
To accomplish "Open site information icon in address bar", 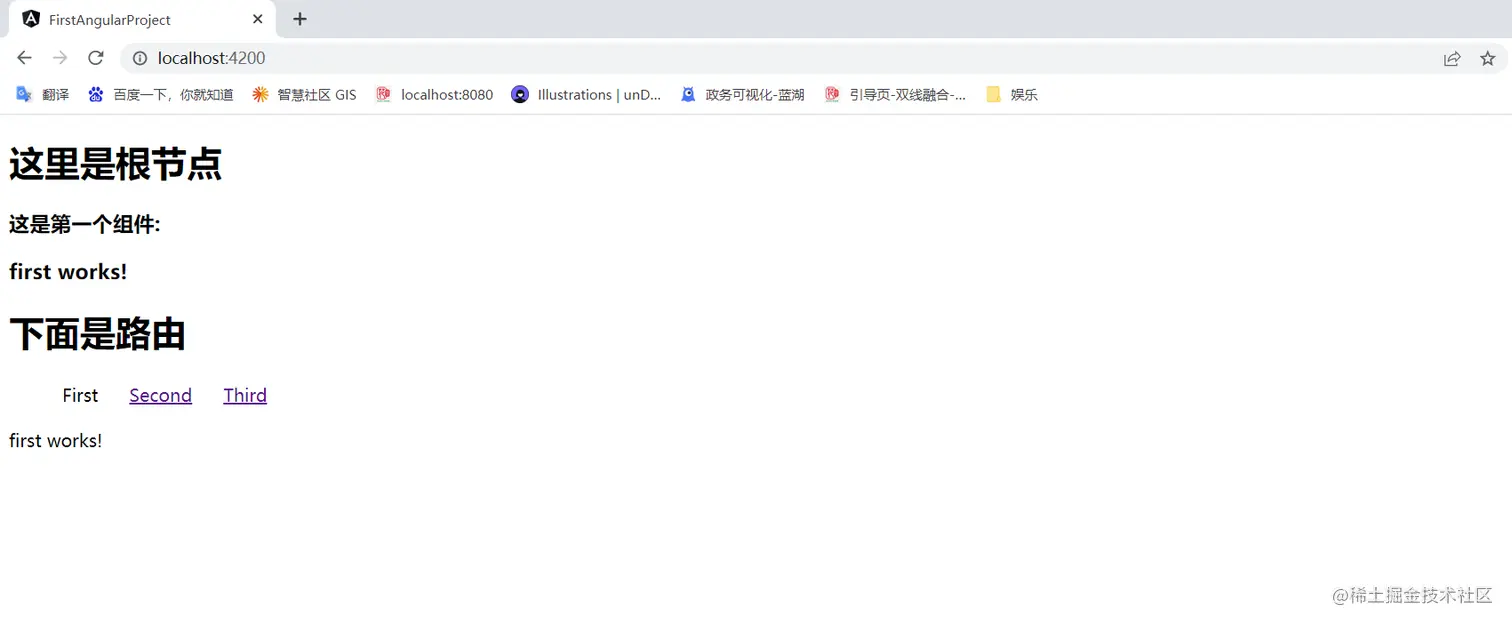I will click(140, 58).
